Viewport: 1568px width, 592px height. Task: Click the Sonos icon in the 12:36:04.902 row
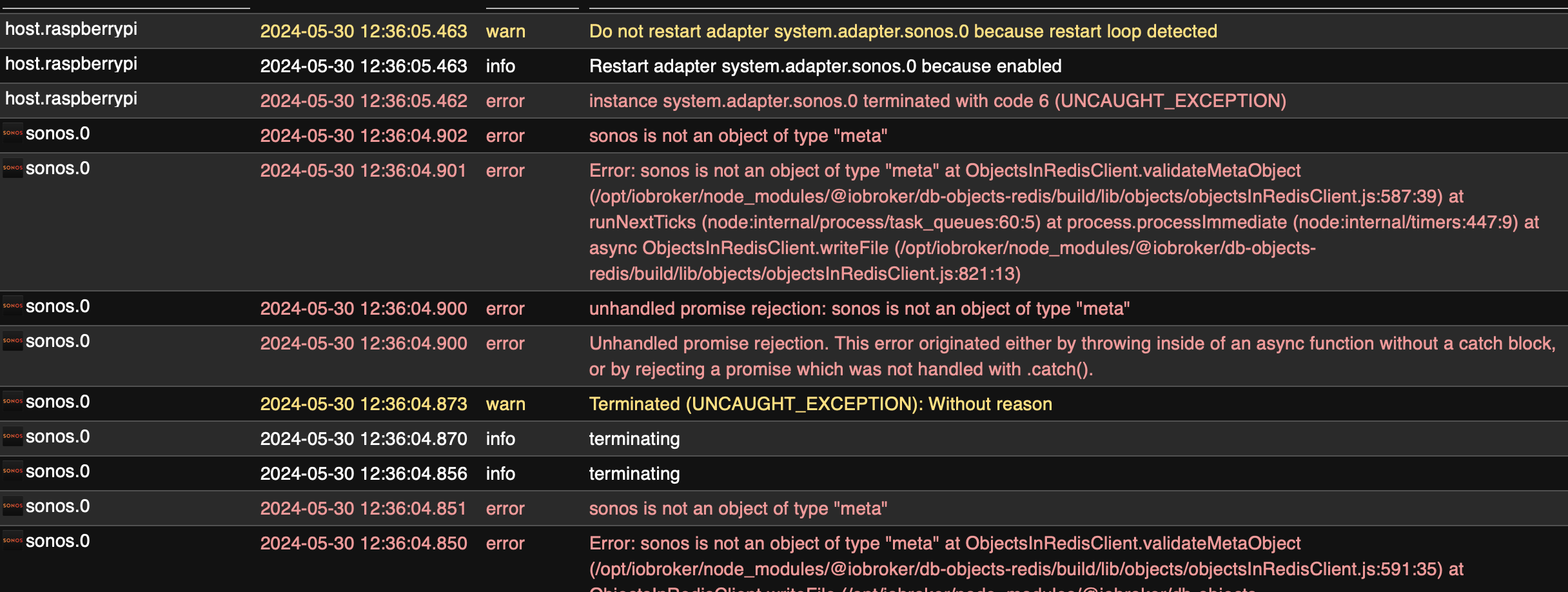(13, 134)
